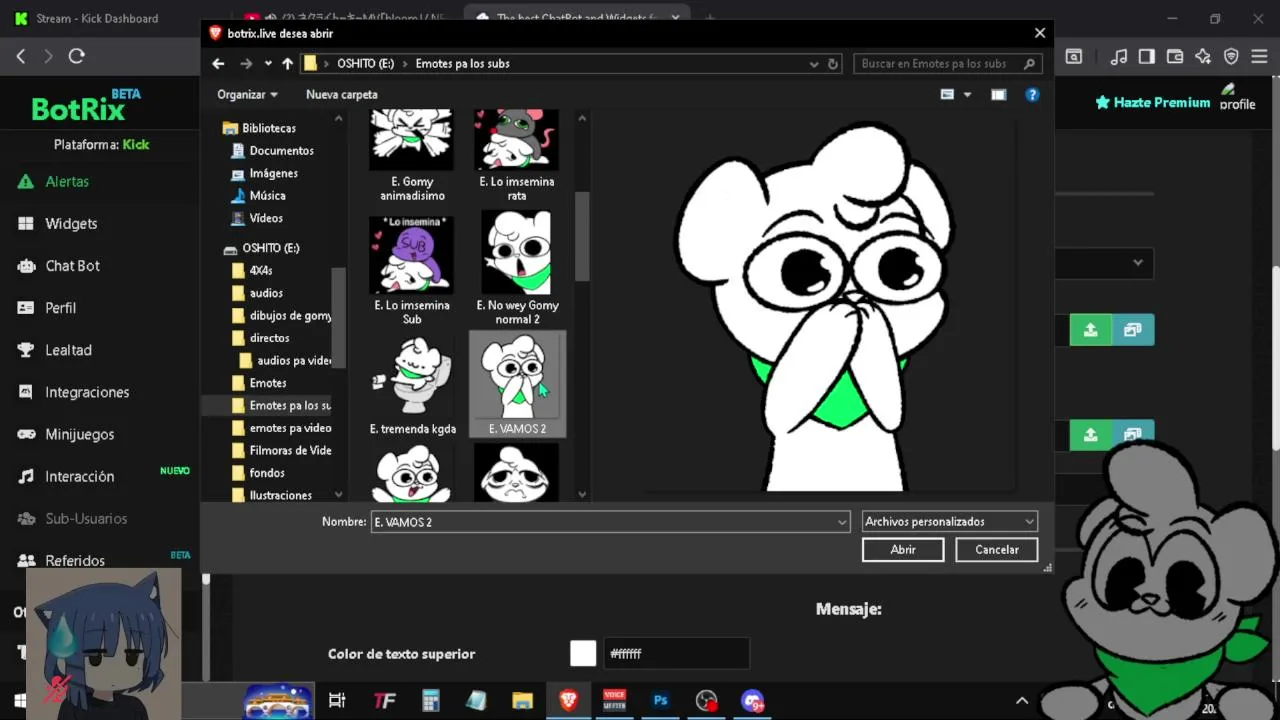Refresh the Emotes pa los subs folder

[833, 63]
